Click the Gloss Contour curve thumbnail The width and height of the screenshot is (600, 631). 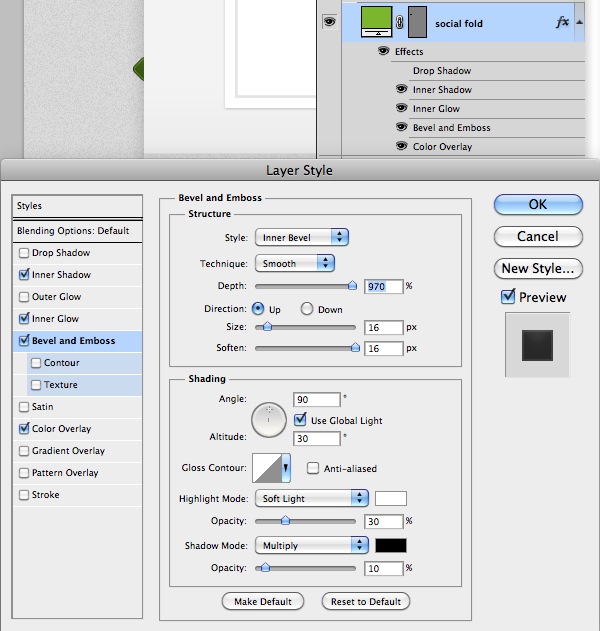click(x=267, y=468)
